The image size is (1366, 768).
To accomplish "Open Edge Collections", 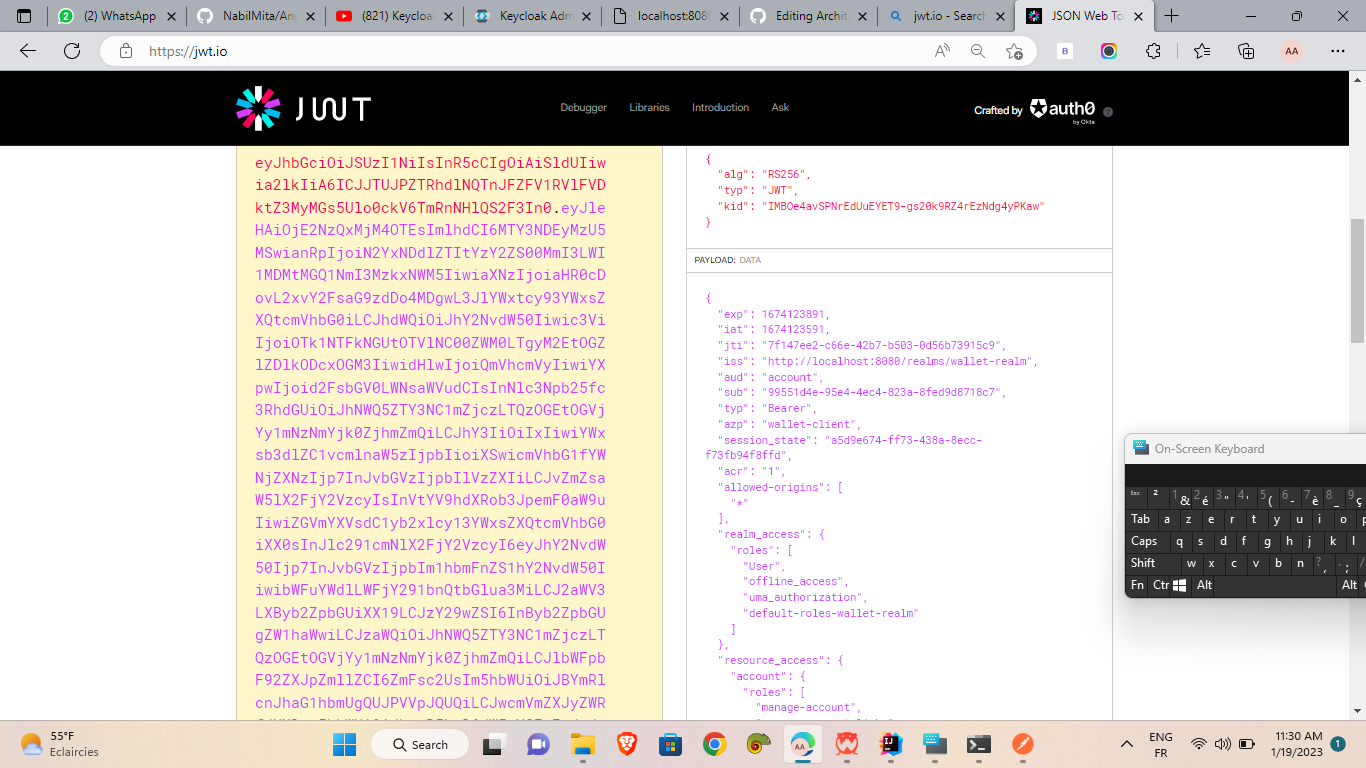I will coord(1246,50).
